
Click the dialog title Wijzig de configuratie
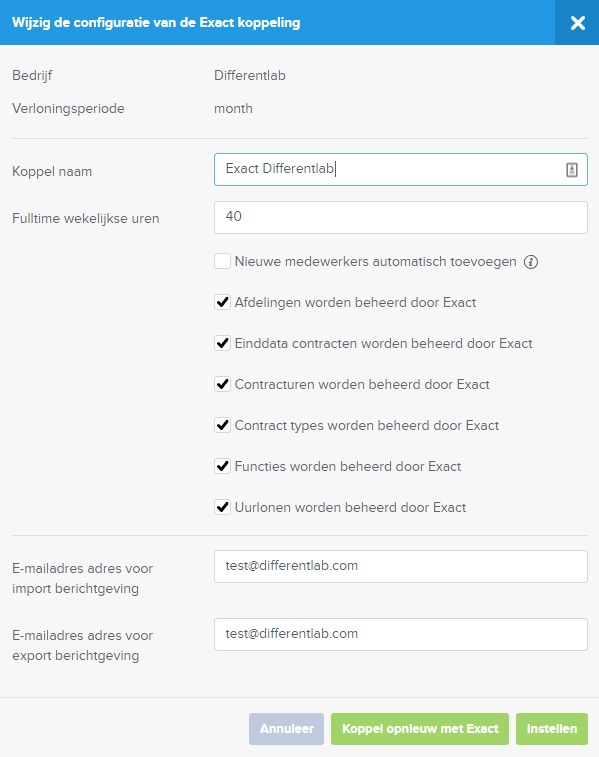point(156,23)
